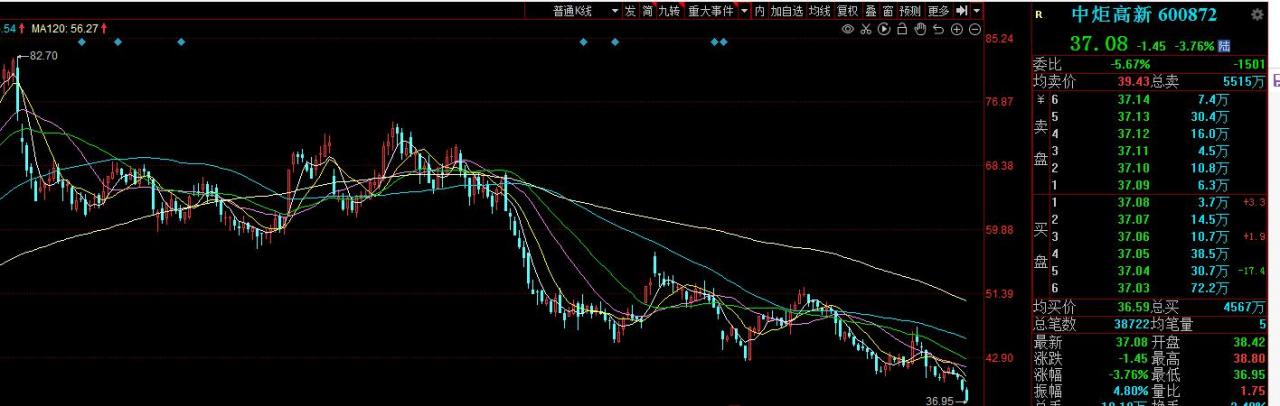Toggle 均线 moving average display
This screenshot has width=1280, height=406.
820,11
